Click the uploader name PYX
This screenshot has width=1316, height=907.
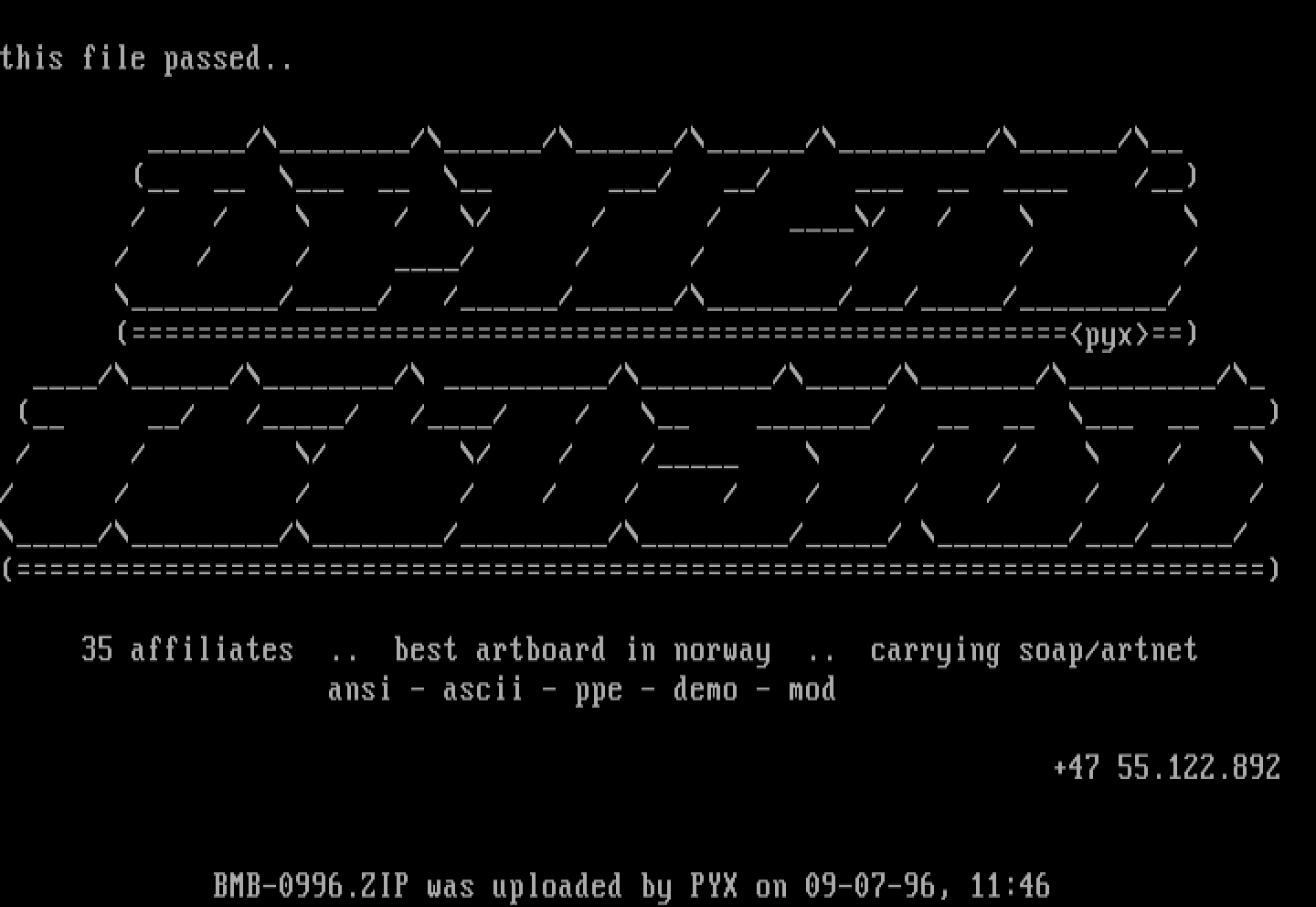point(713,885)
